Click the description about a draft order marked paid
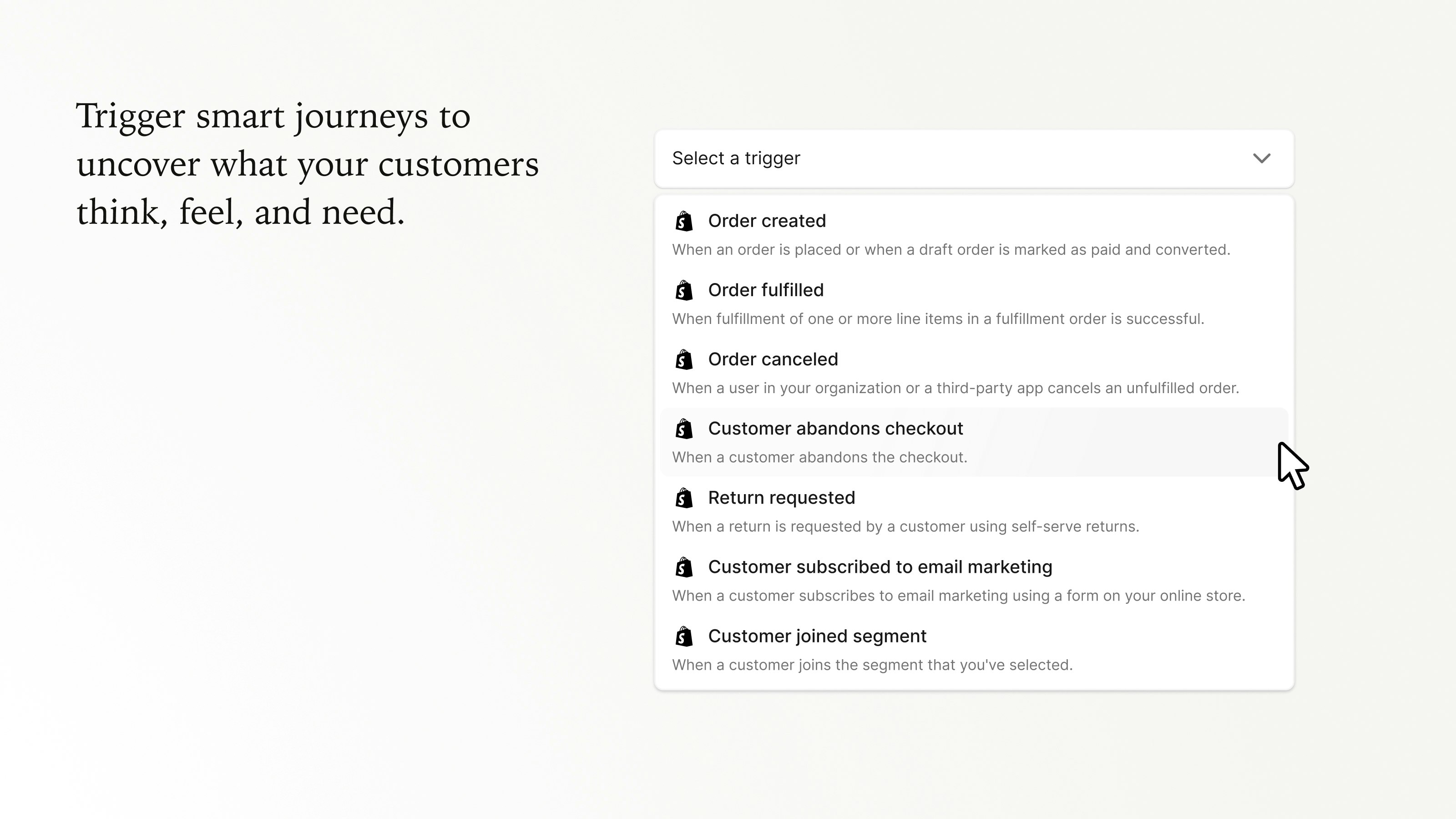Screen dimensions: 1456x819 tap(950, 250)
